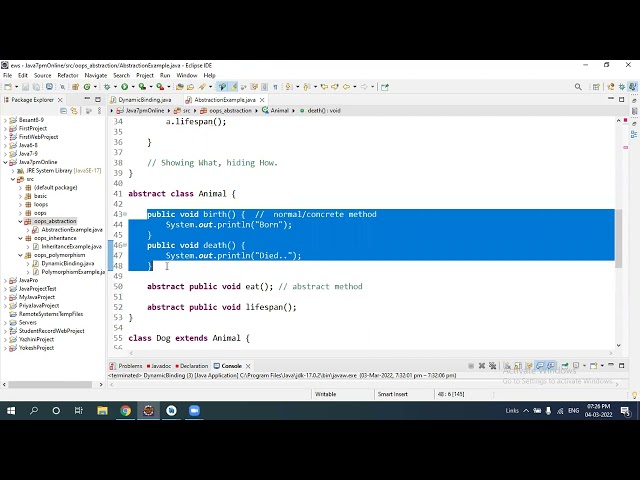This screenshot has width=640, height=480.
Task: Click the Coverage run icon
Action: coord(142,87)
